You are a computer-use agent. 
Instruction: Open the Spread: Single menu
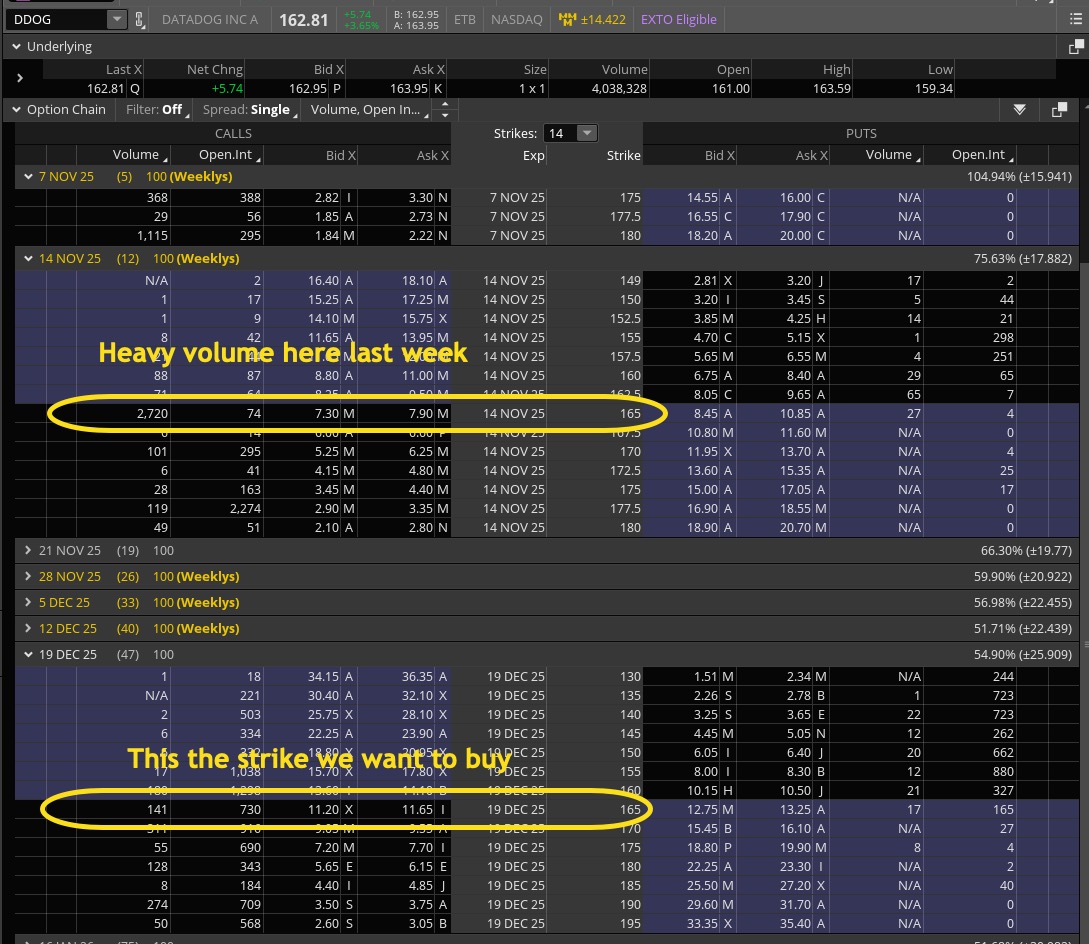coord(249,110)
